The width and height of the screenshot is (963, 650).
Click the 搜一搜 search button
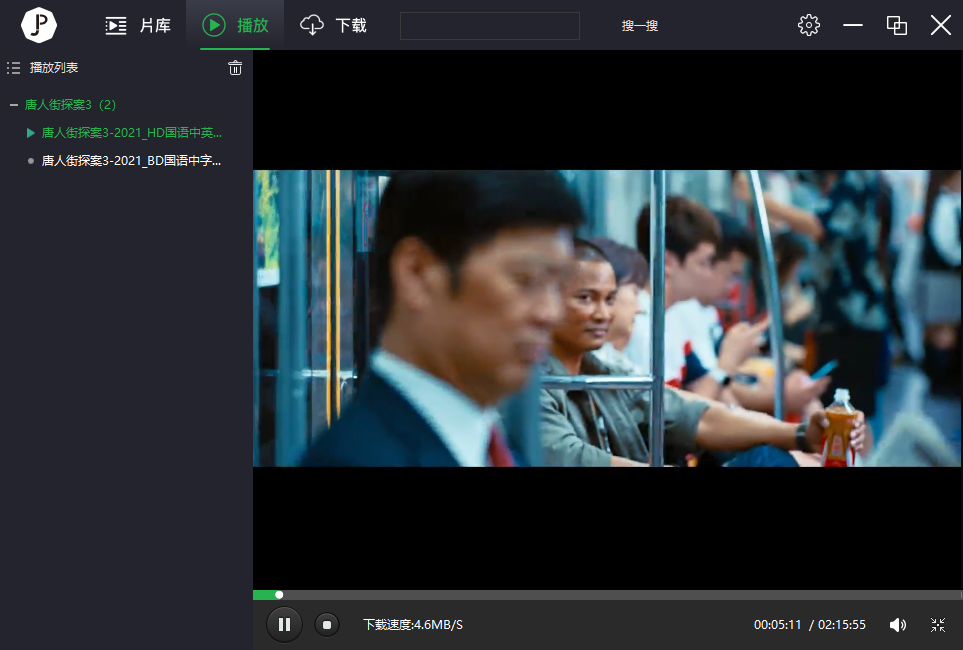coord(639,26)
